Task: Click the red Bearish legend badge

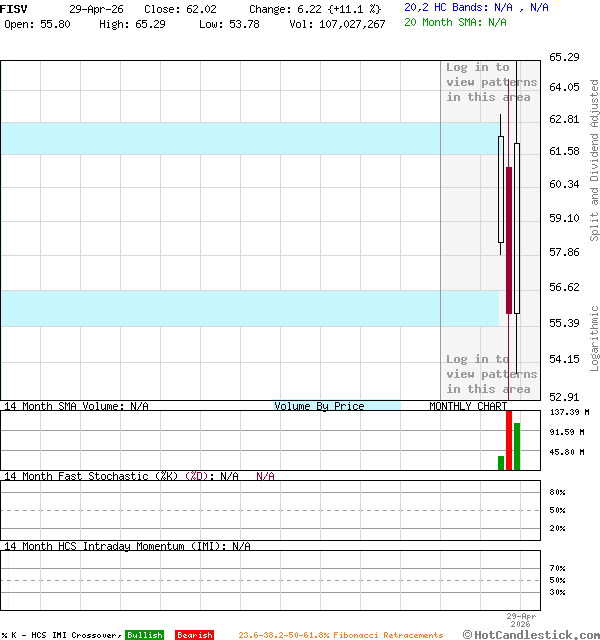Action: pyautogui.click(x=194, y=635)
